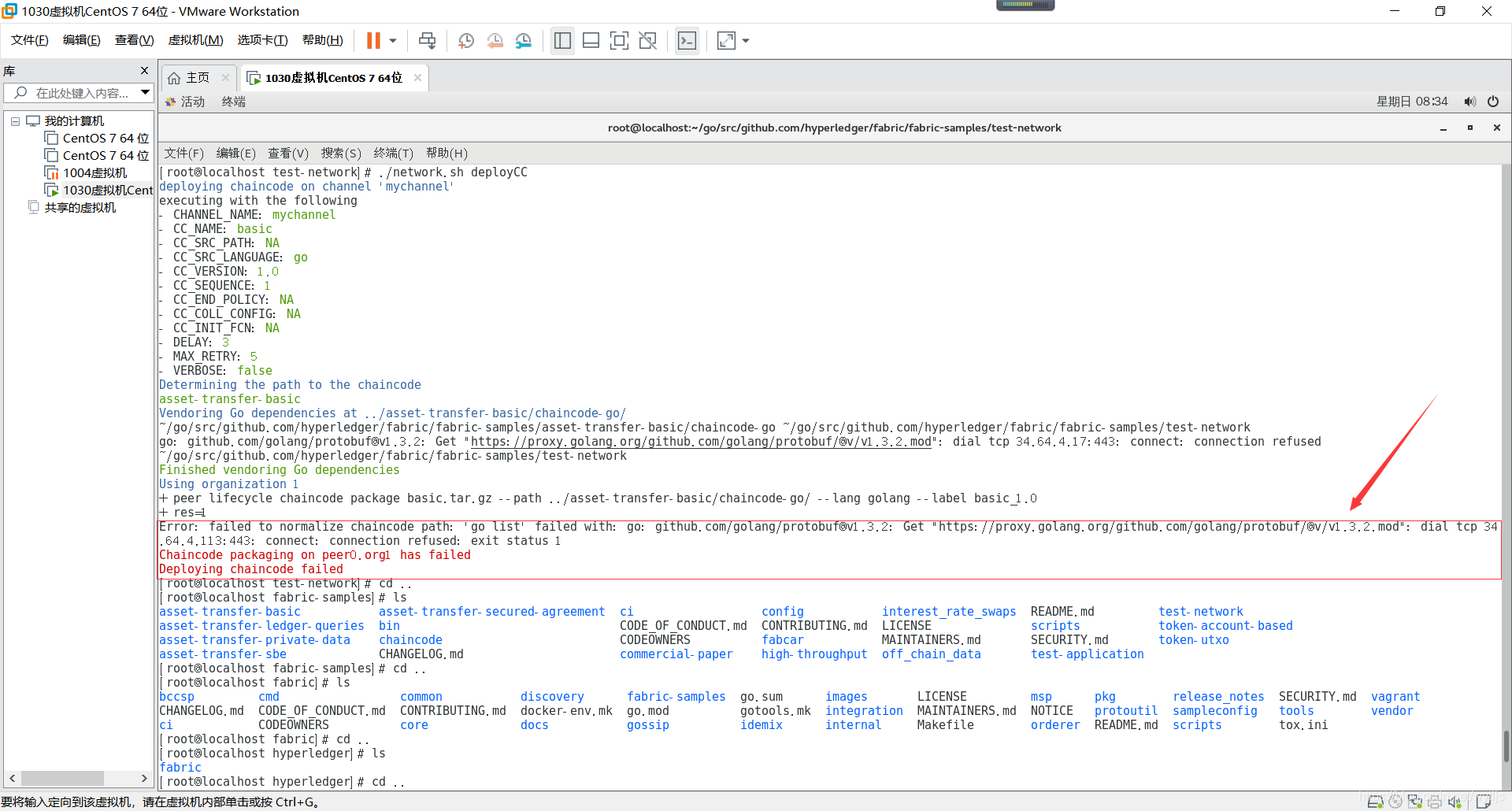
Task: Open the terminal 搜索(S) menu
Action: coord(341,154)
